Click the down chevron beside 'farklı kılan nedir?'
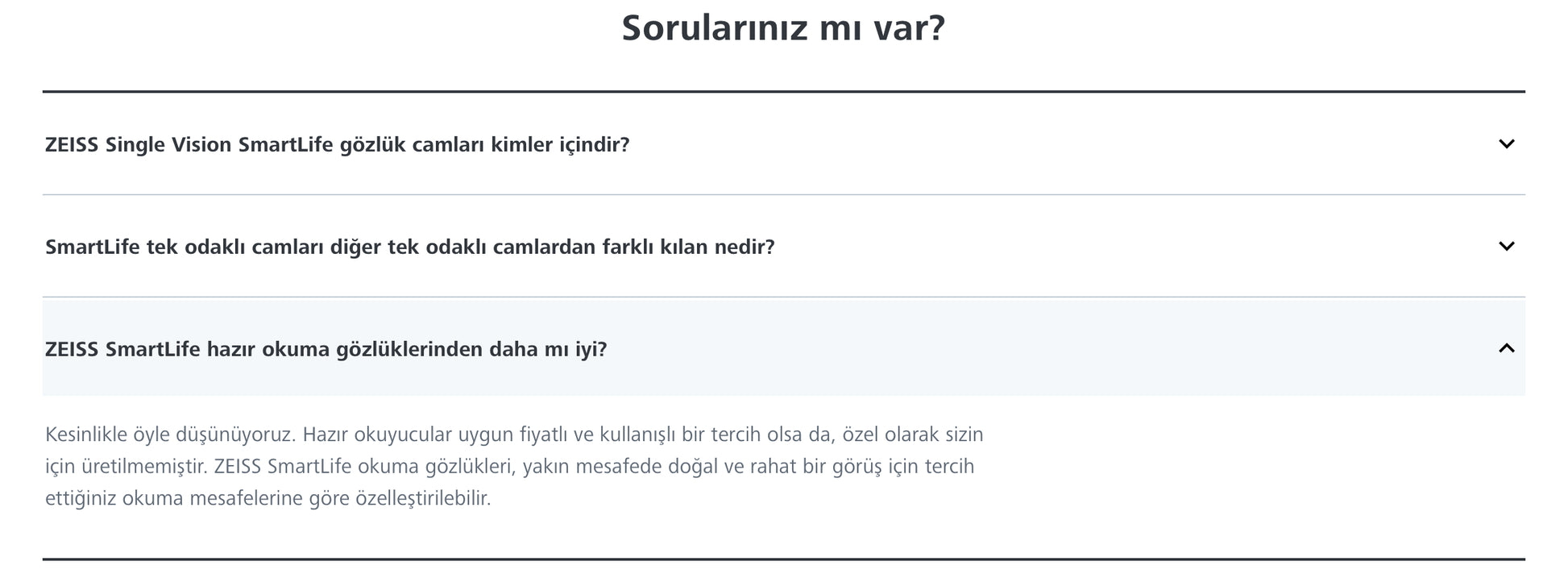 tap(1506, 247)
